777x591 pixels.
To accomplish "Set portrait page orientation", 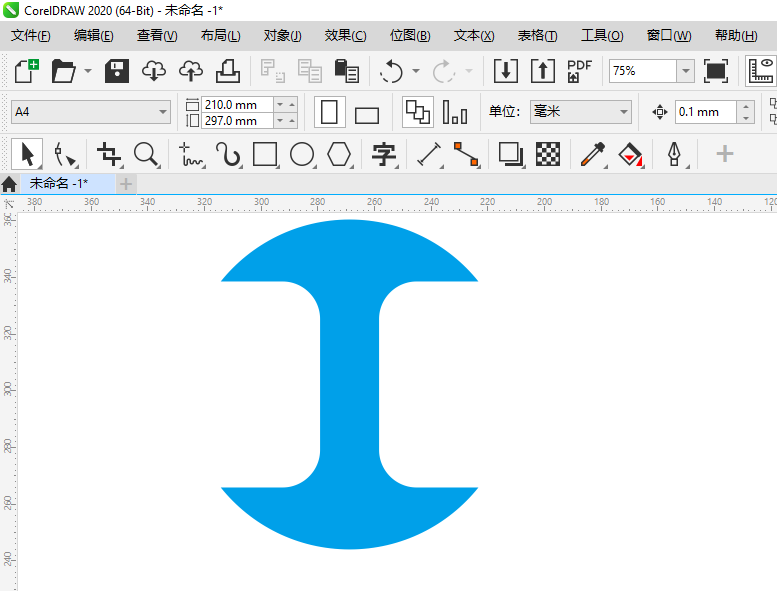I will point(330,112).
